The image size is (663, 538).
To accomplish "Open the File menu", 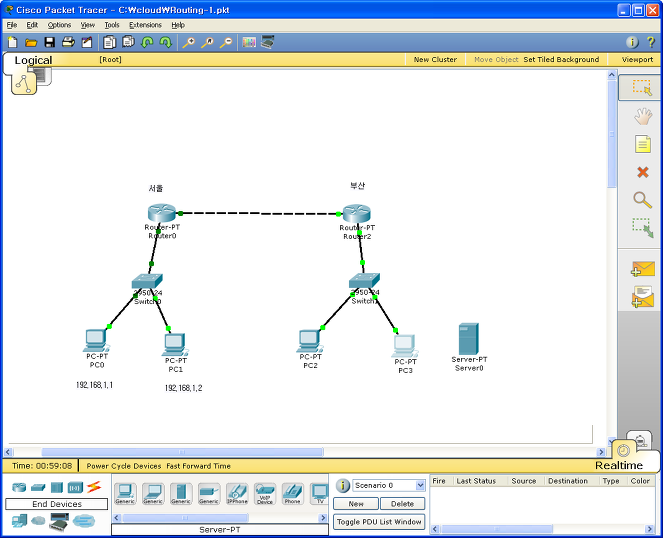I will [12, 25].
